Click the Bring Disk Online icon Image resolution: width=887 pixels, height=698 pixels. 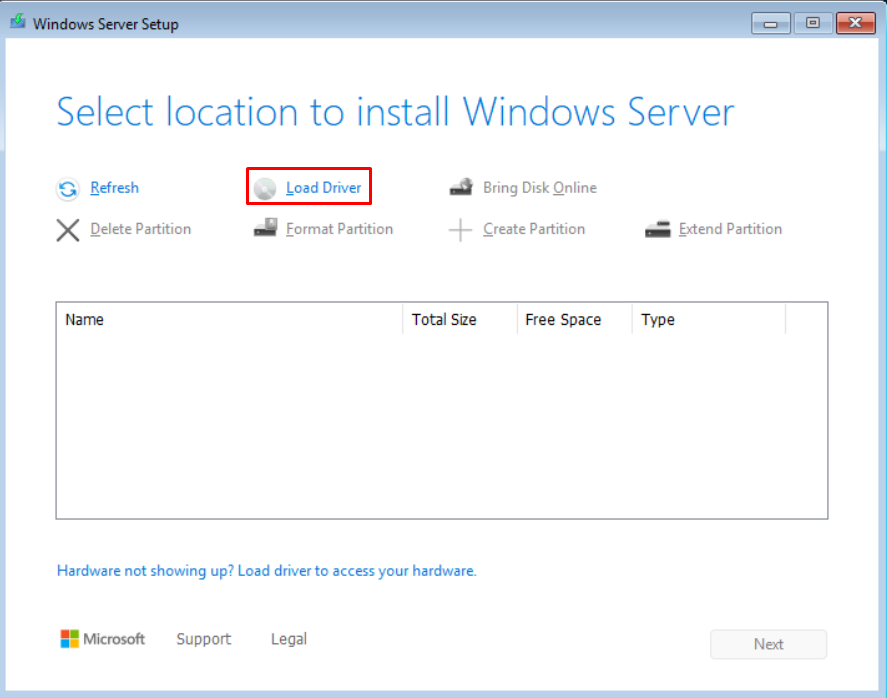461,188
